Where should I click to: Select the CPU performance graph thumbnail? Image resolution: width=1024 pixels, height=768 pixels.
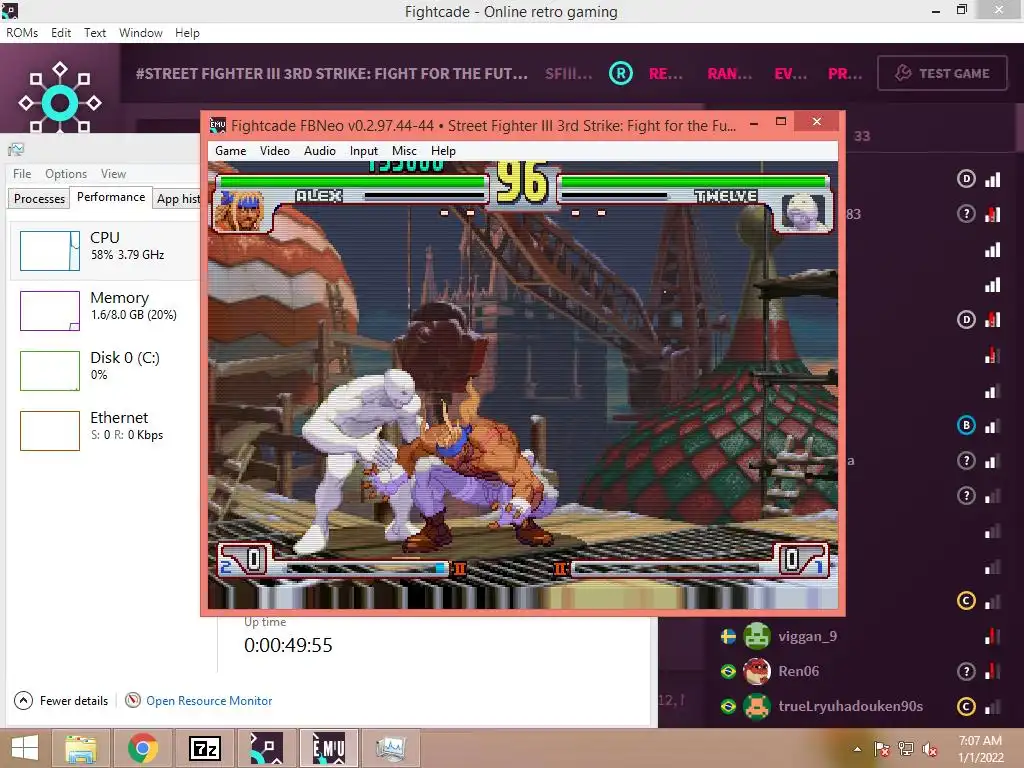50,251
